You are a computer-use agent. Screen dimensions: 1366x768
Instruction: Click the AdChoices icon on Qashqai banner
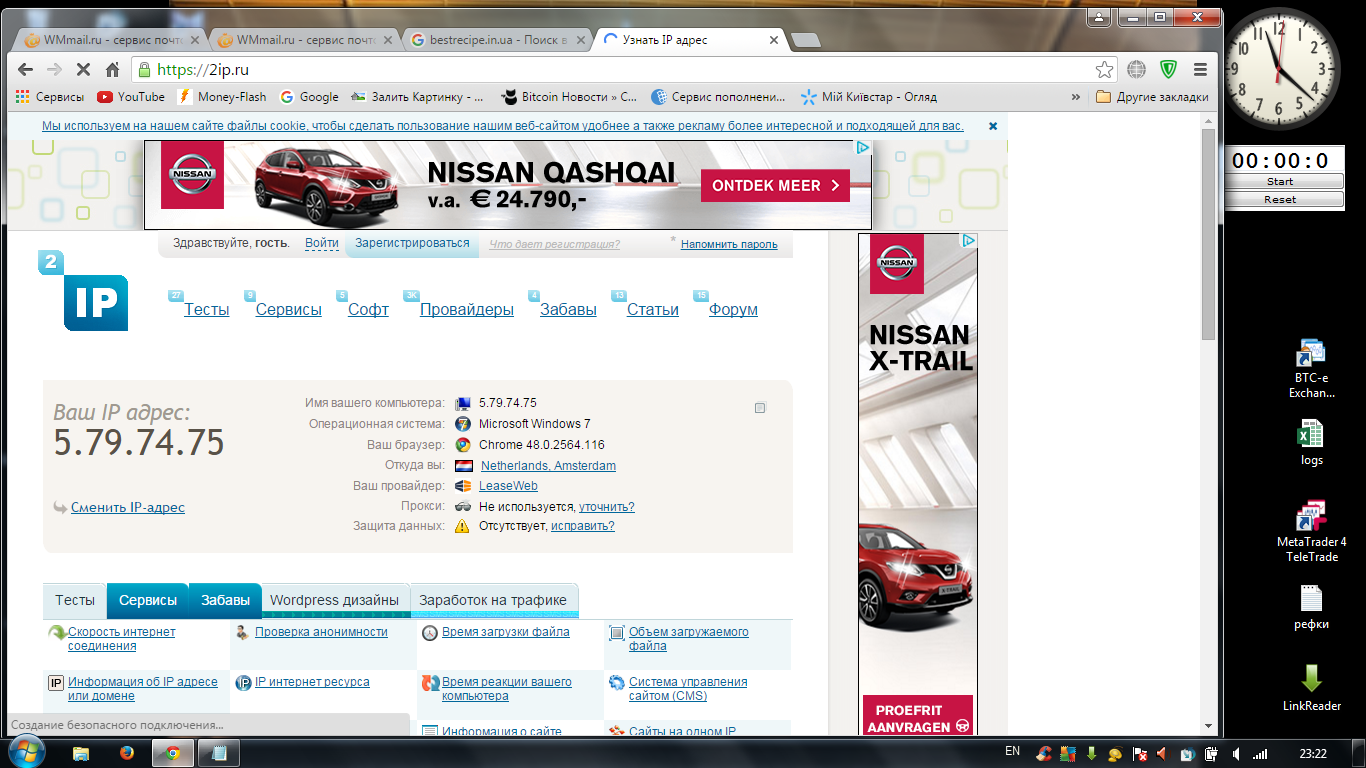(x=863, y=147)
